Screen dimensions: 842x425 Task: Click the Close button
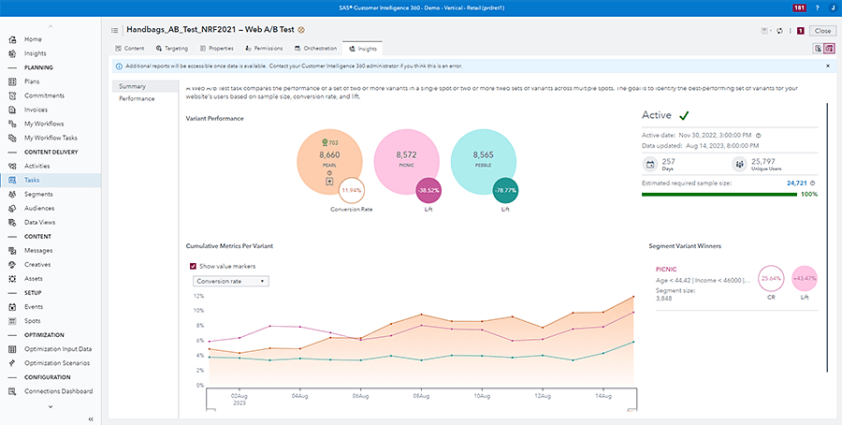(x=823, y=31)
